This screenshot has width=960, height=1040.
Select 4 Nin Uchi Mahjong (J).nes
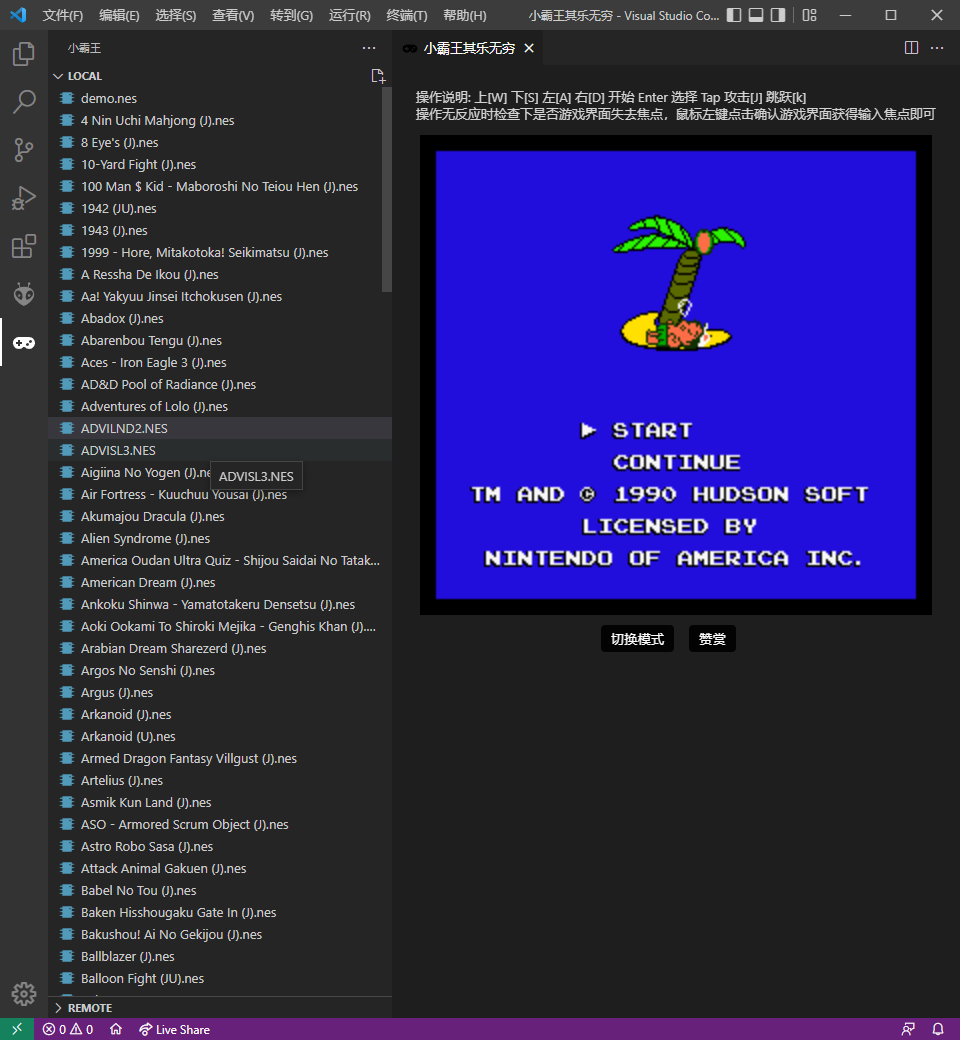(220, 120)
